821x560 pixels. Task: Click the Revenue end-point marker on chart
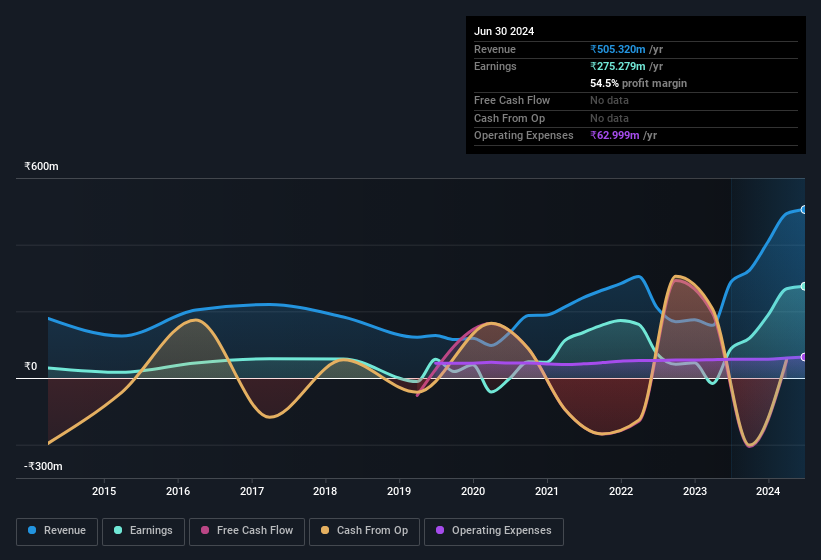[x=804, y=209]
